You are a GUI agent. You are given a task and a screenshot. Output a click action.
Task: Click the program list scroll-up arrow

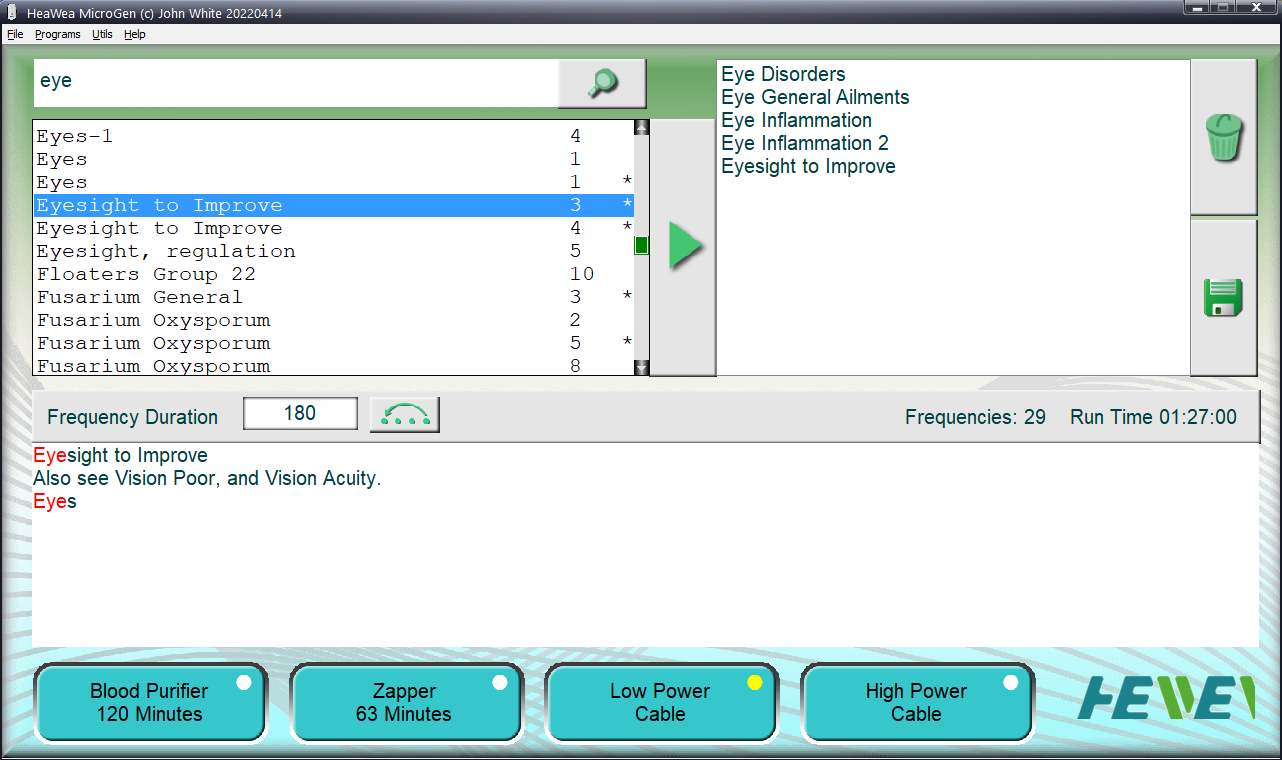(x=642, y=128)
